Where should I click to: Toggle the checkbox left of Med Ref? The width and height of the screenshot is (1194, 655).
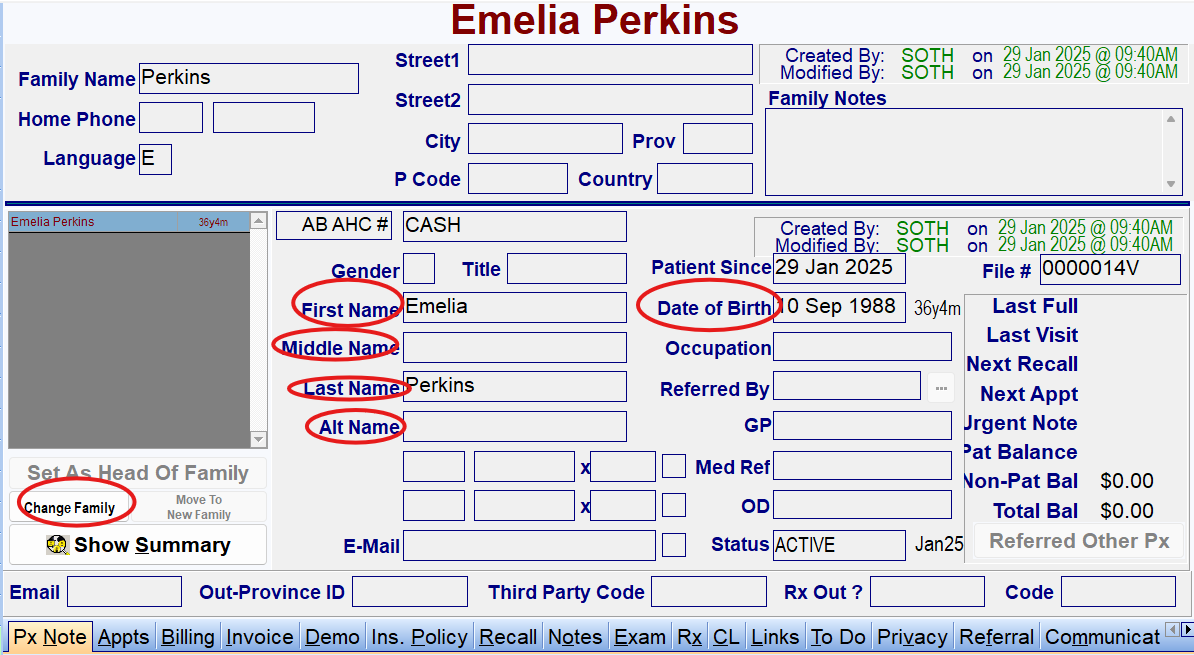point(674,466)
